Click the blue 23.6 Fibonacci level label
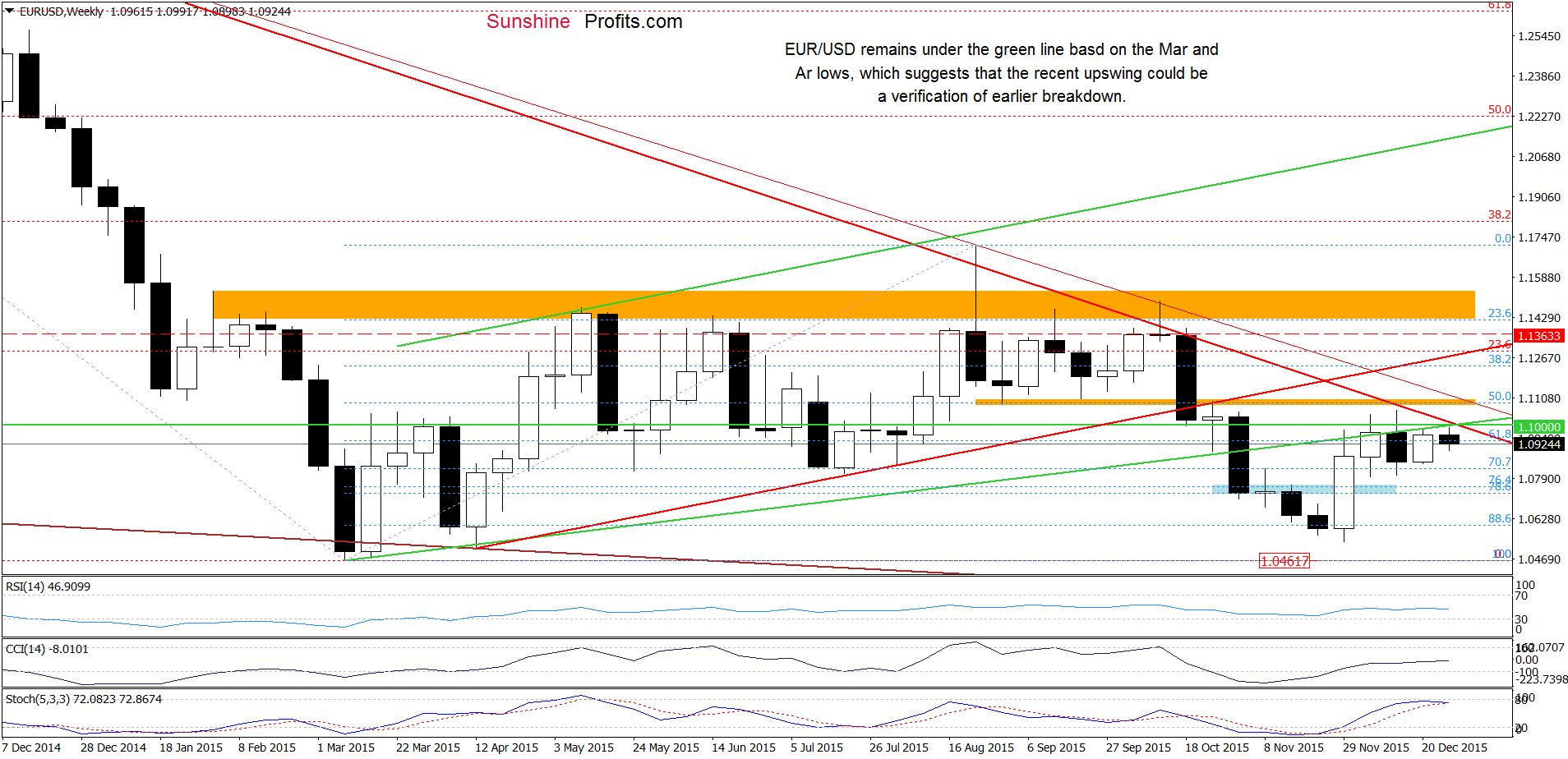This screenshot has width=1568, height=759. point(1500,313)
